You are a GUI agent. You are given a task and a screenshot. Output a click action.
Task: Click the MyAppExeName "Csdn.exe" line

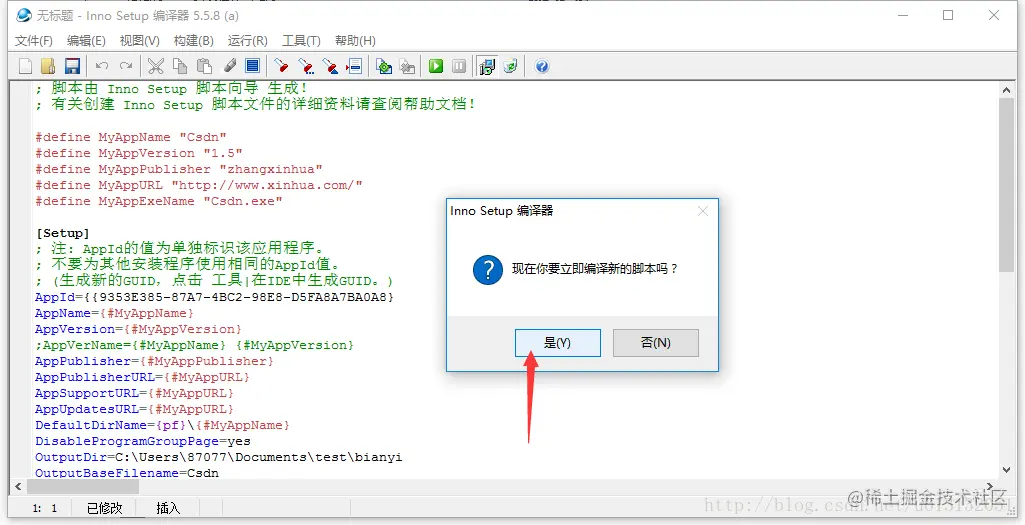(159, 201)
